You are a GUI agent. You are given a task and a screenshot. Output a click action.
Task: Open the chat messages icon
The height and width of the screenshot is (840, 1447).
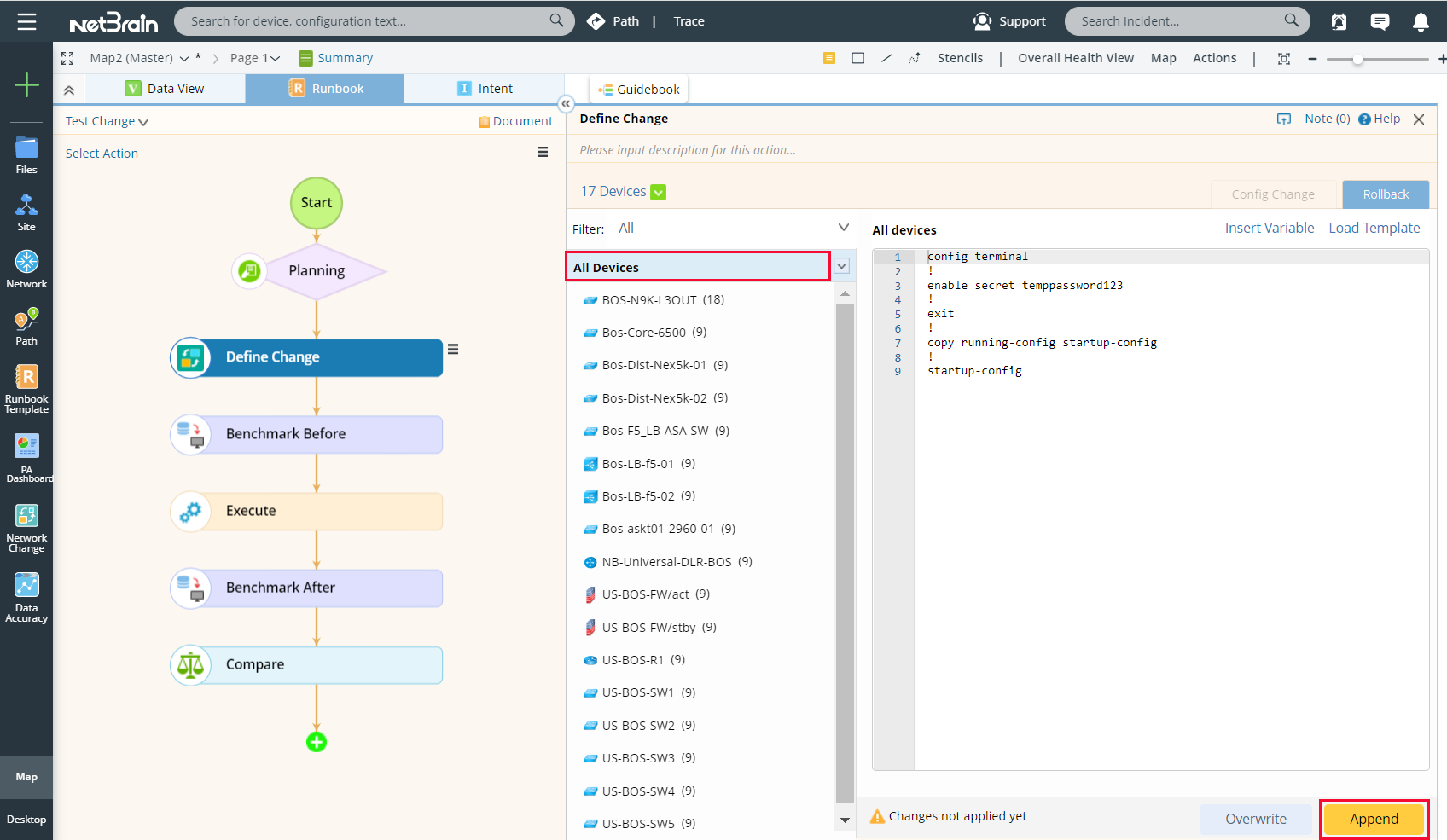[1380, 21]
